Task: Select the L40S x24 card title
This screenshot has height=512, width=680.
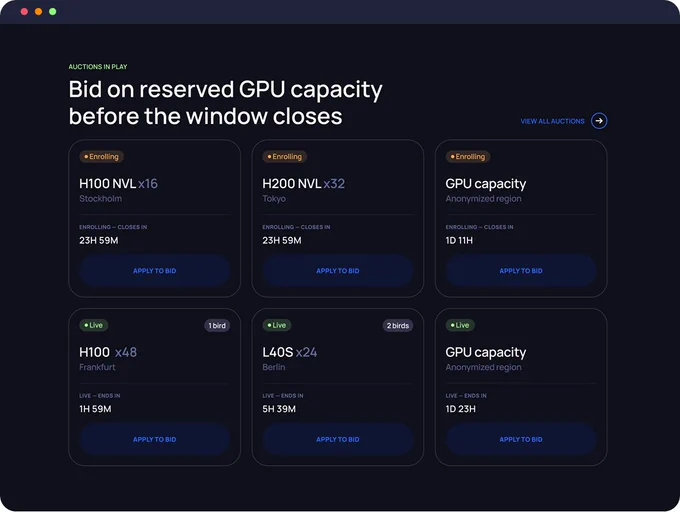Action: pos(290,352)
